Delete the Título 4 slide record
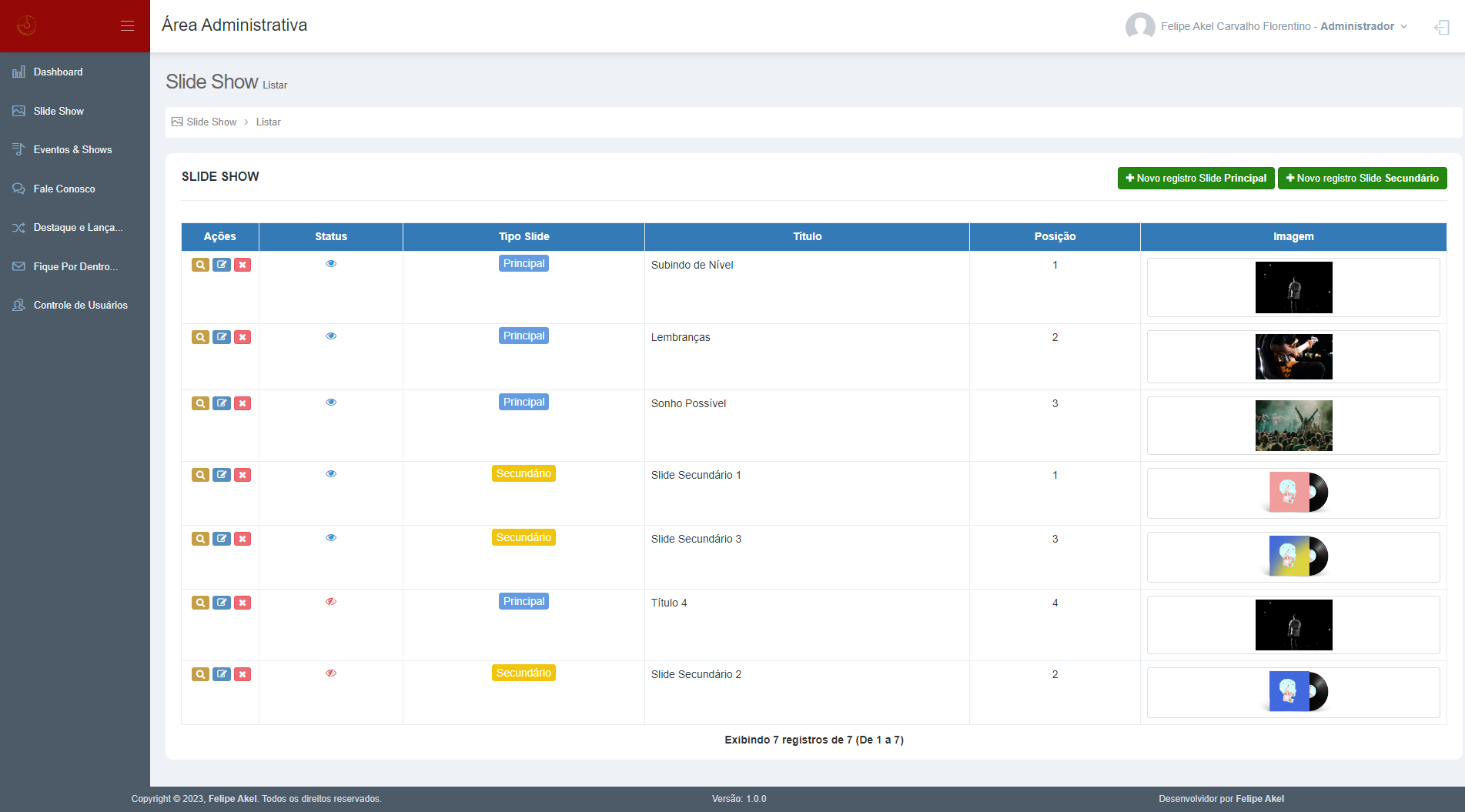The width and height of the screenshot is (1465, 812). click(x=242, y=603)
